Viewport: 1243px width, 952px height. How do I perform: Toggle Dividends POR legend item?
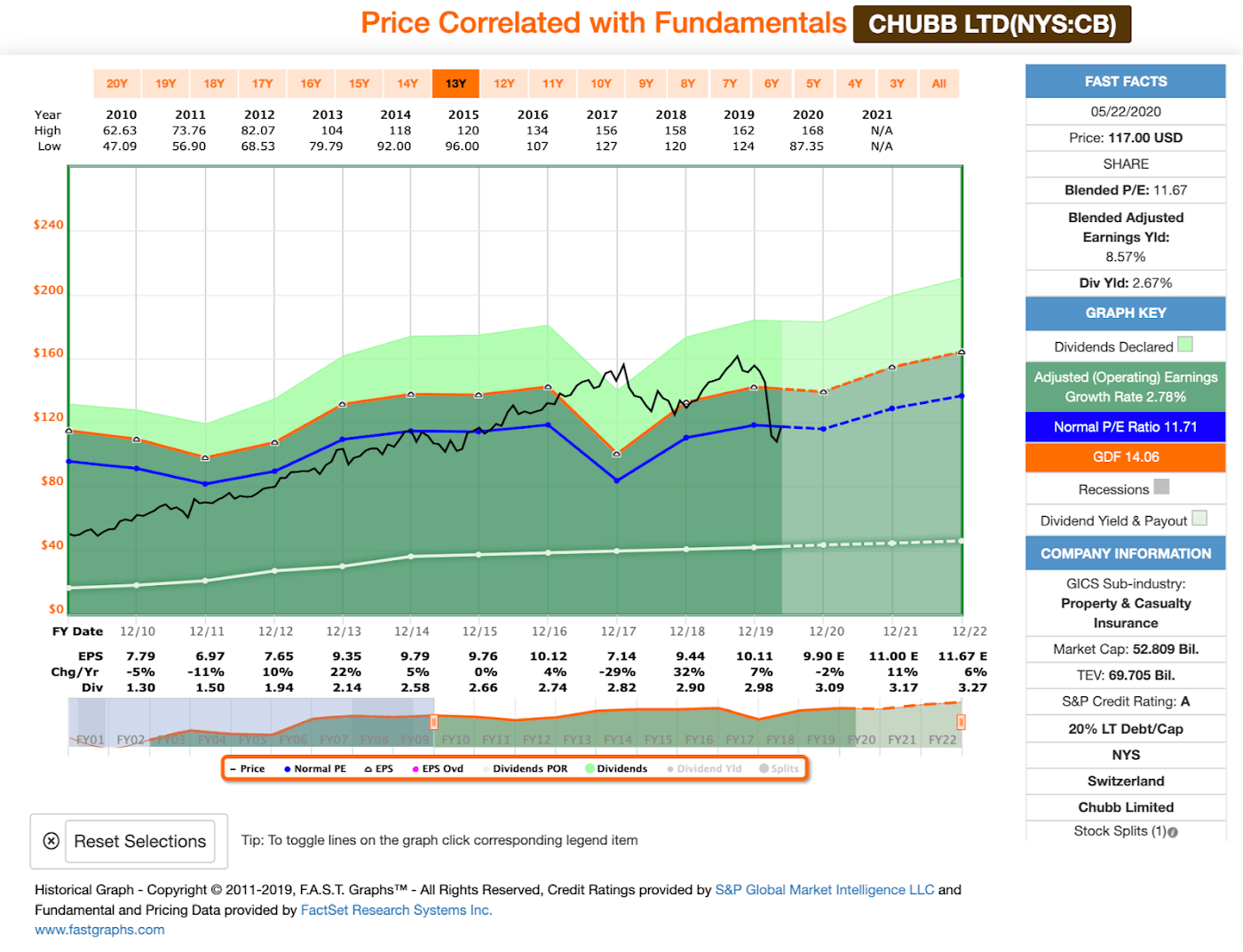point(526,769)
